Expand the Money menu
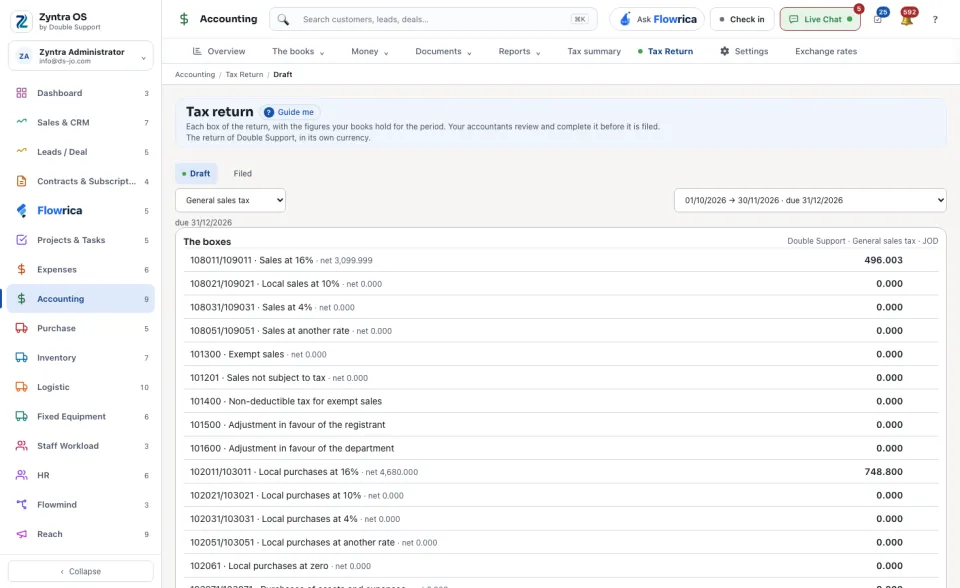 coord(370,51)
